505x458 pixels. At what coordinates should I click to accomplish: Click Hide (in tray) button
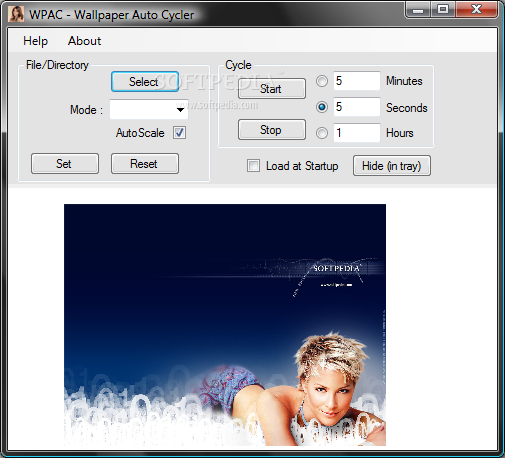pos(392,166)
